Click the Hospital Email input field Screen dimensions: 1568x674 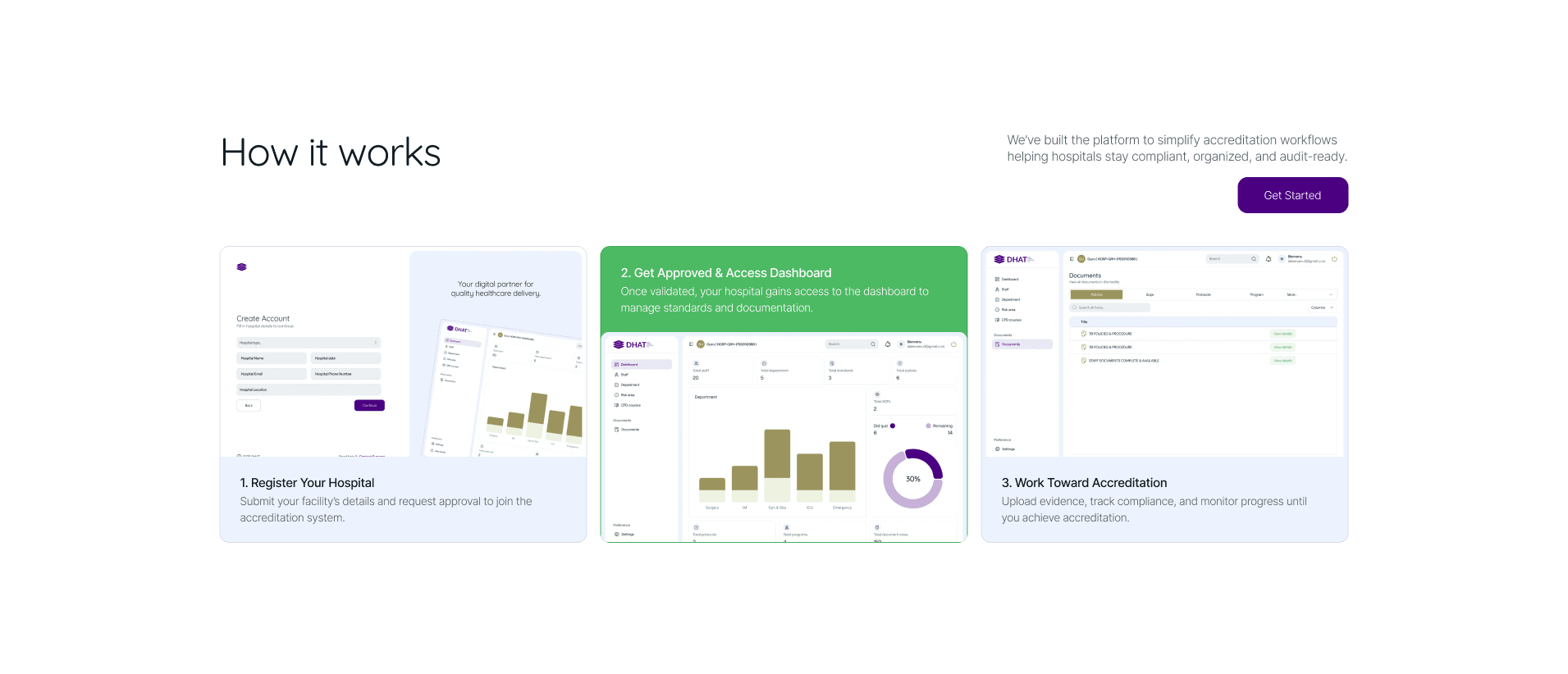click(272, 374)
